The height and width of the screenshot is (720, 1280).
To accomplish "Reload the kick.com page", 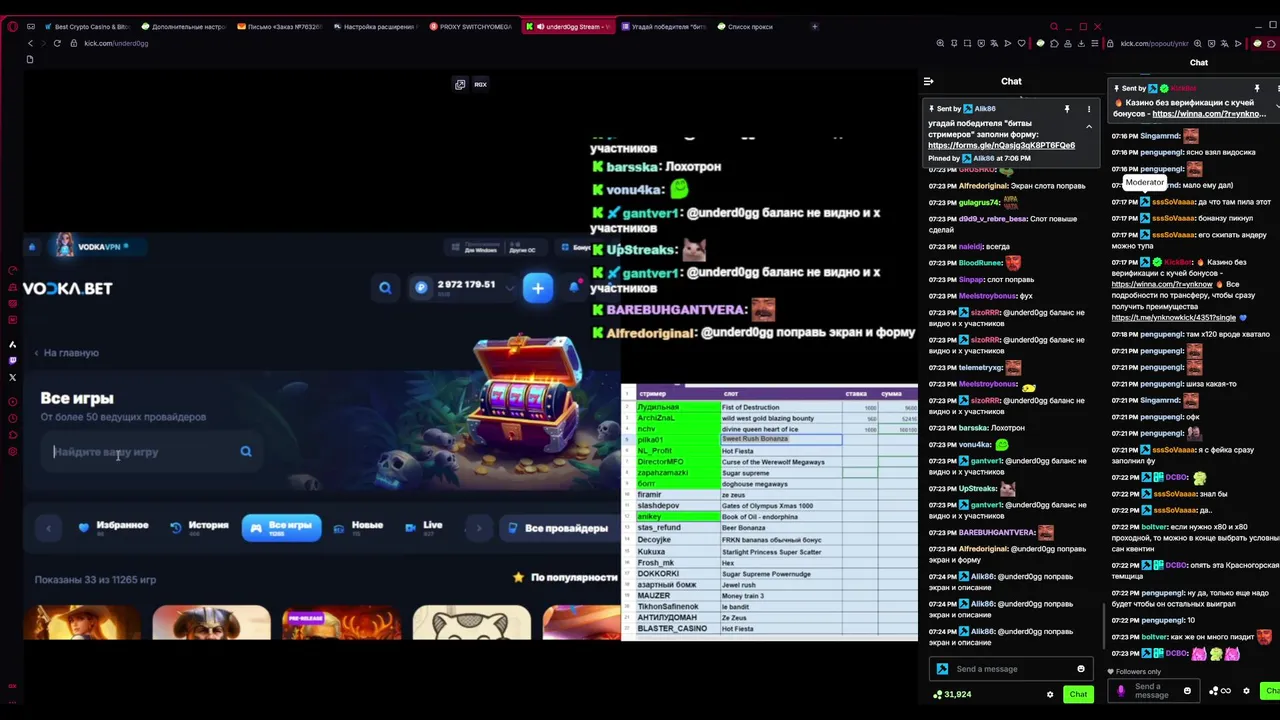I will [57, 43].
